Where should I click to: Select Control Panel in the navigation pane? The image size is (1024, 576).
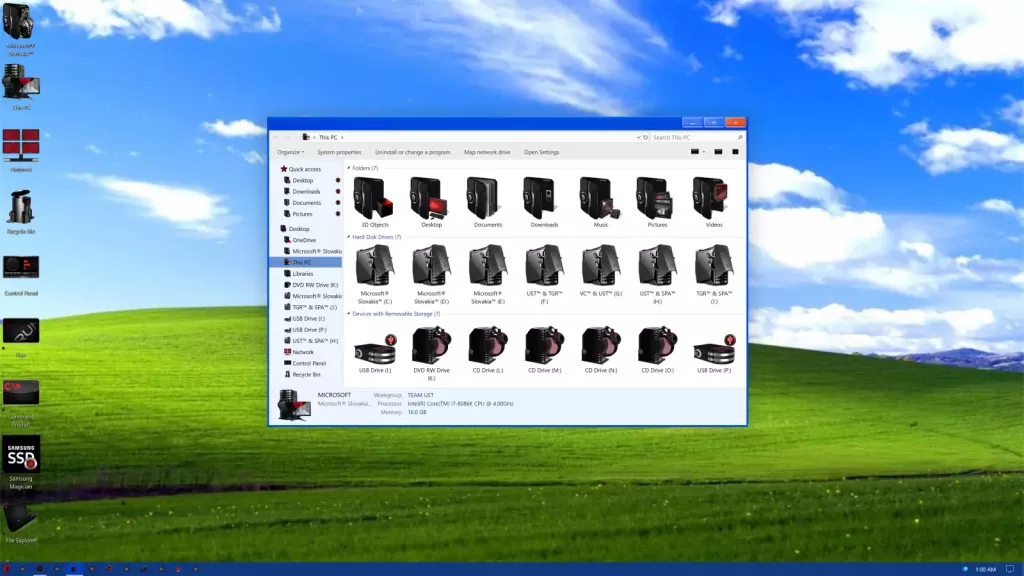tap(306, 363)
